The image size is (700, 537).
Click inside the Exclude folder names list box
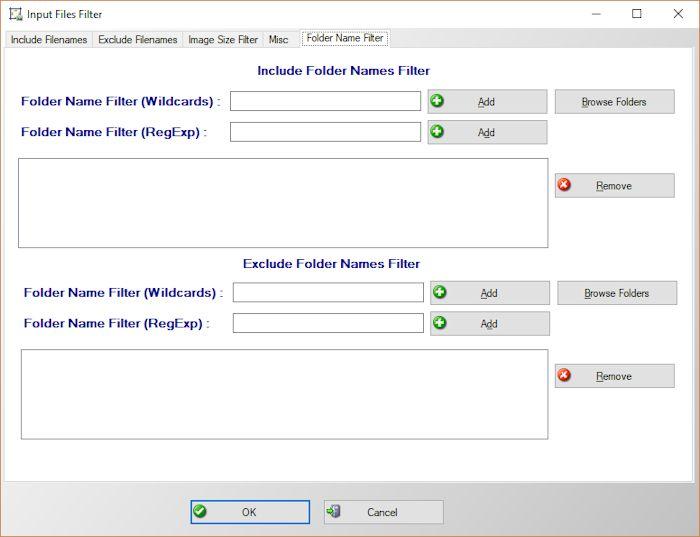click(x=284, y=394)
